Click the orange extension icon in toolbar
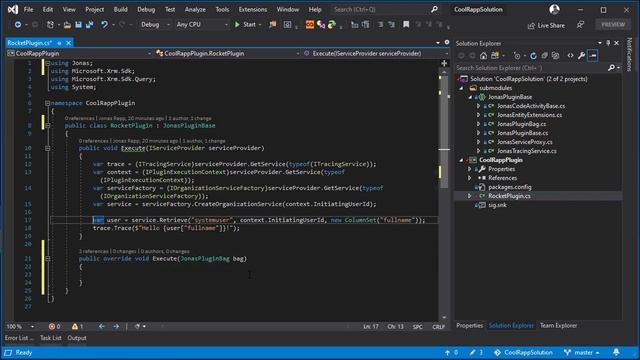 (310, 25)
